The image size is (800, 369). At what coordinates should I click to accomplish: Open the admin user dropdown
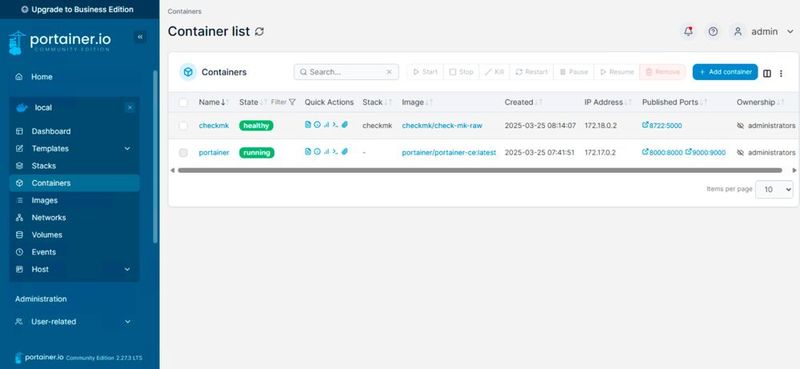click(x=790, y=32)
